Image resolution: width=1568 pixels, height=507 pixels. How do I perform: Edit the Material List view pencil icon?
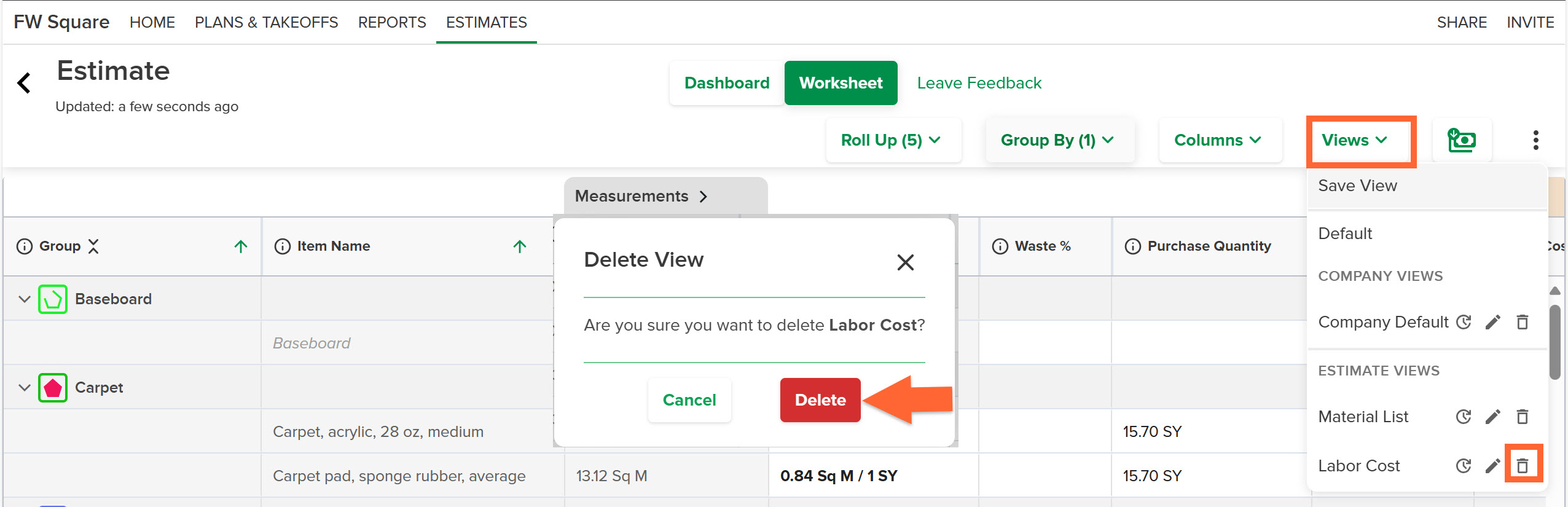[x=1492, y=417]
